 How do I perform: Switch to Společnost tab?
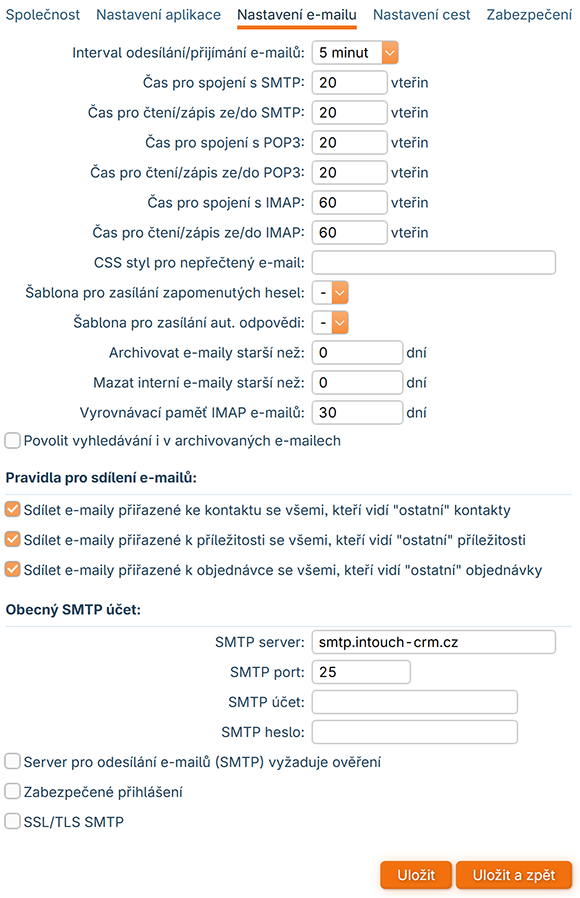pyautogui.click(x=43, y=15)
